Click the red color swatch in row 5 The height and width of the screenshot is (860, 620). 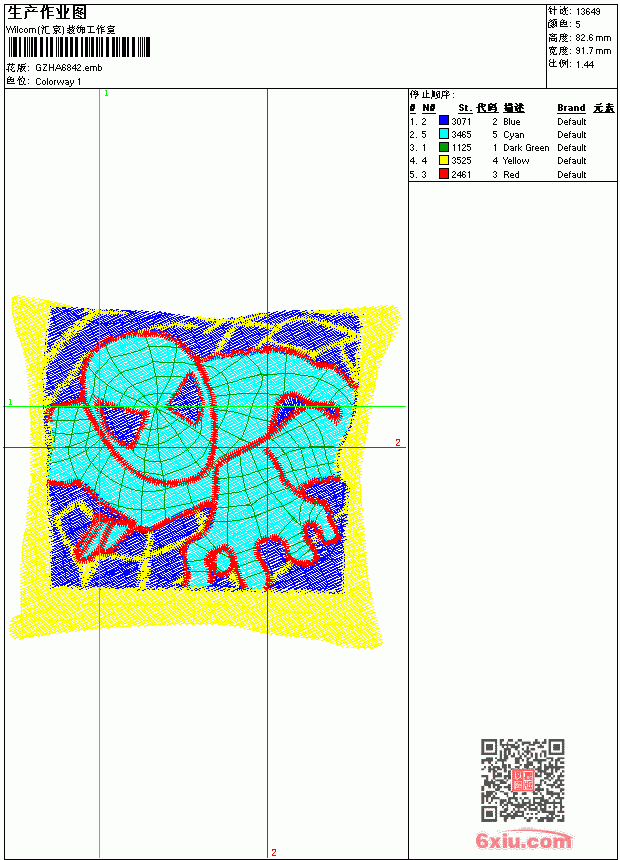coord(444,174)
